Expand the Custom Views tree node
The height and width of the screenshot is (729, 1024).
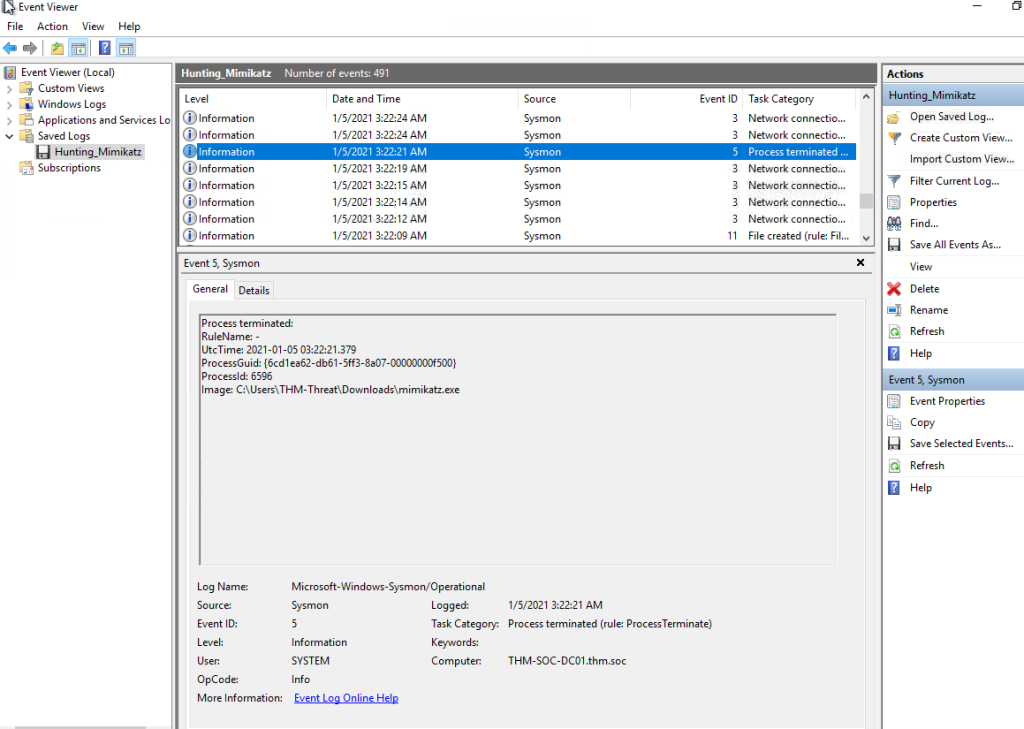tap(9, 89)
